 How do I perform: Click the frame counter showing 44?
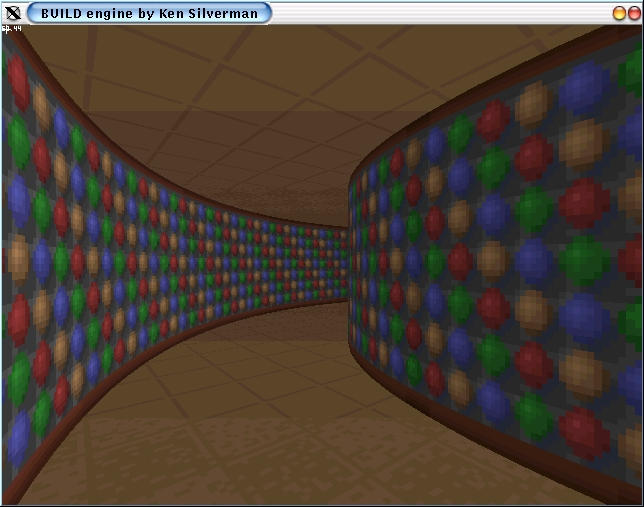(12, 28)
